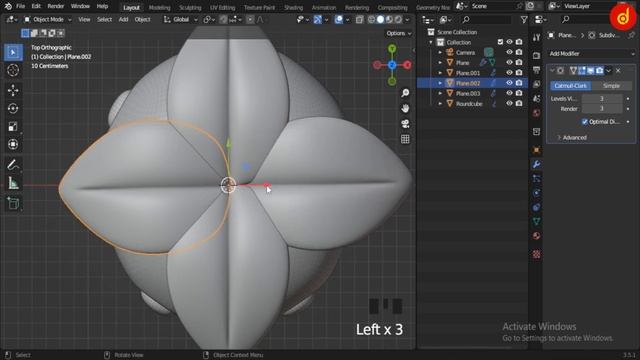The image size is (640, 360).
Task: Open the Object Data properties tab
Action: click(x=536, y=222)
